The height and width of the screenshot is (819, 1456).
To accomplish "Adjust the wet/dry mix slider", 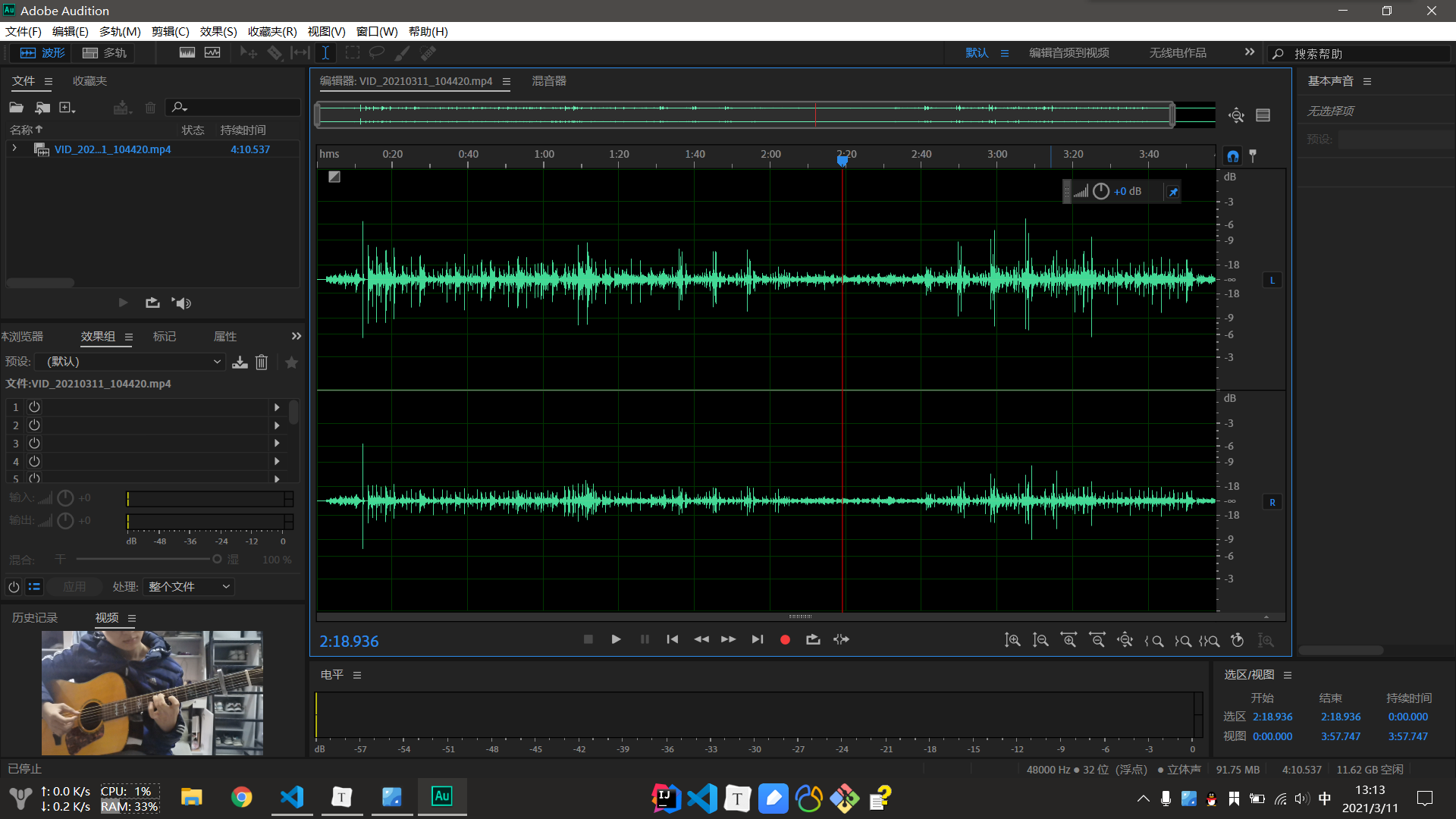I will point(216,560).
